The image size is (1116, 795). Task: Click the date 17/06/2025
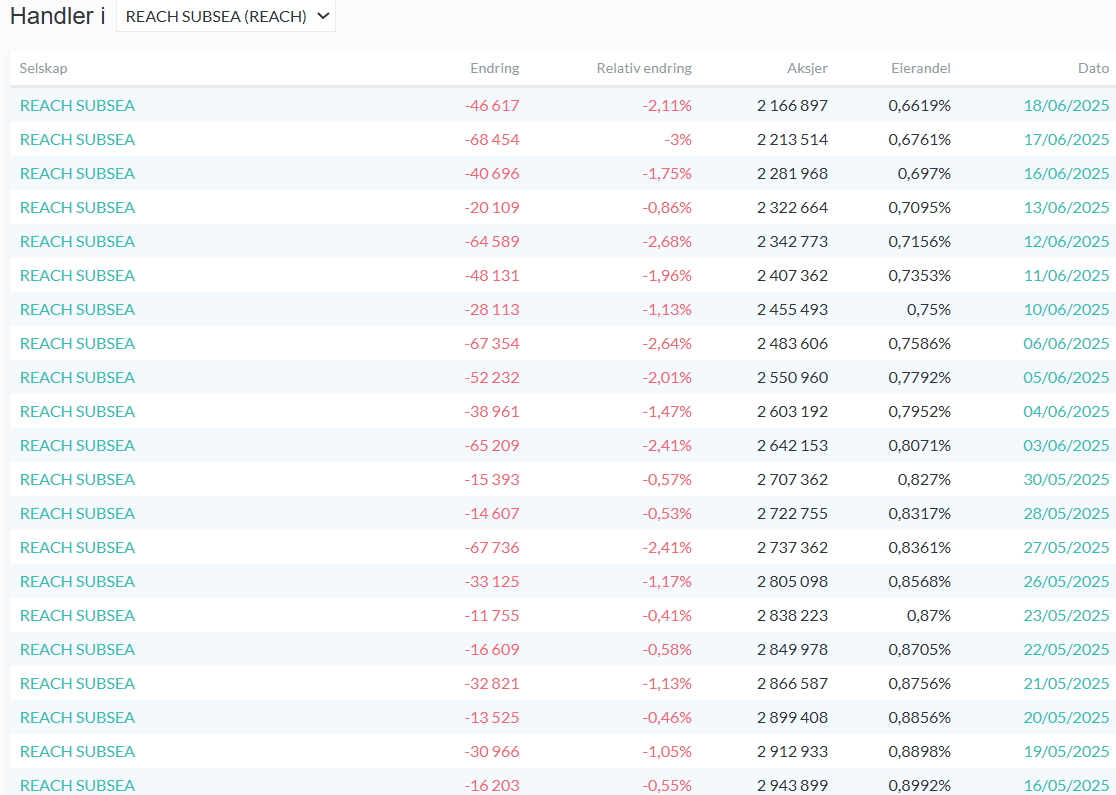click(1066, 139)
